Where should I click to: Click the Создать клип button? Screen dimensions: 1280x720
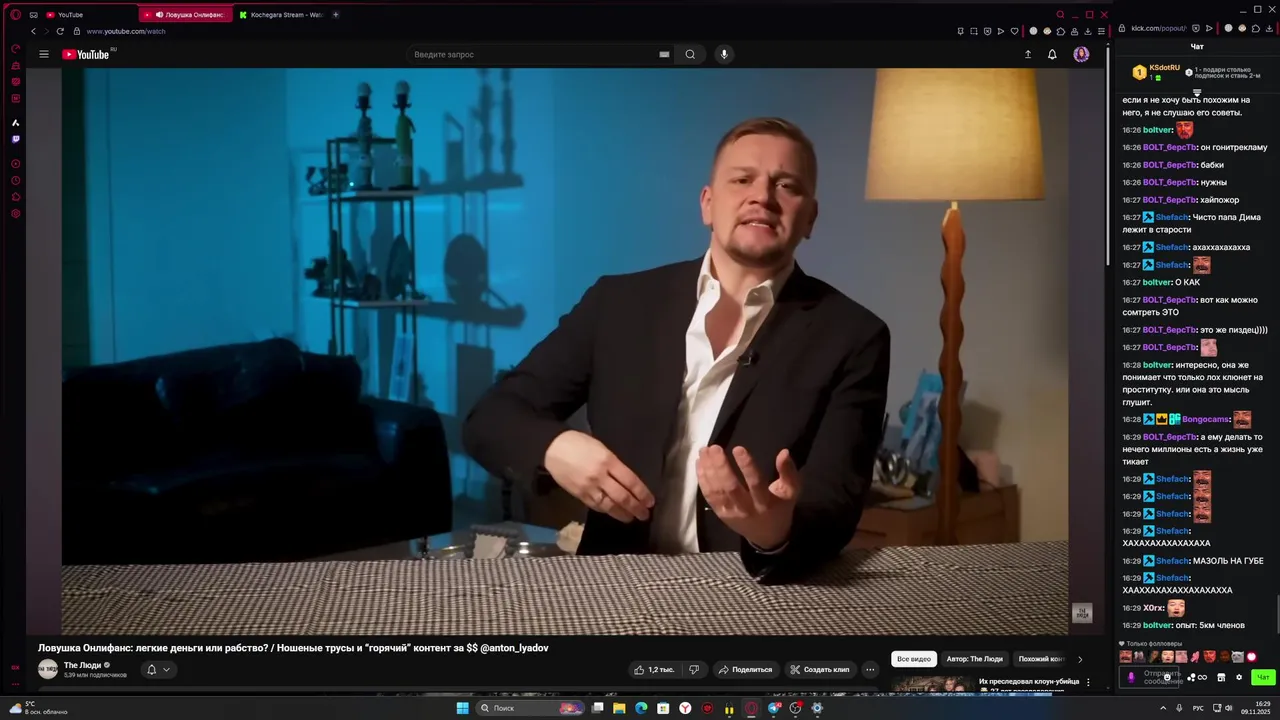(x=820, y=669)
